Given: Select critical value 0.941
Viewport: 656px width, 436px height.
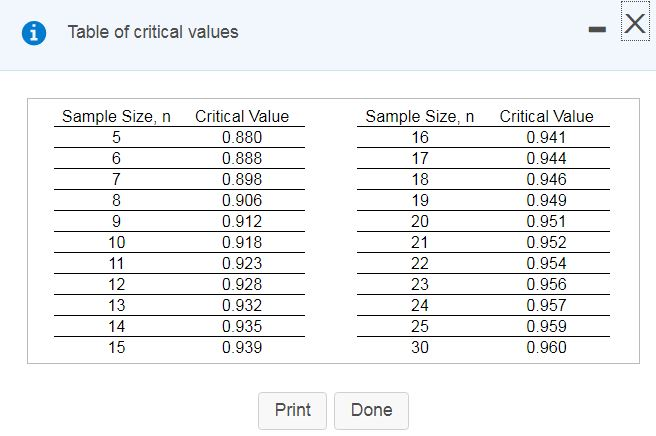Looking at the screenshot, I should click(546, 137).
